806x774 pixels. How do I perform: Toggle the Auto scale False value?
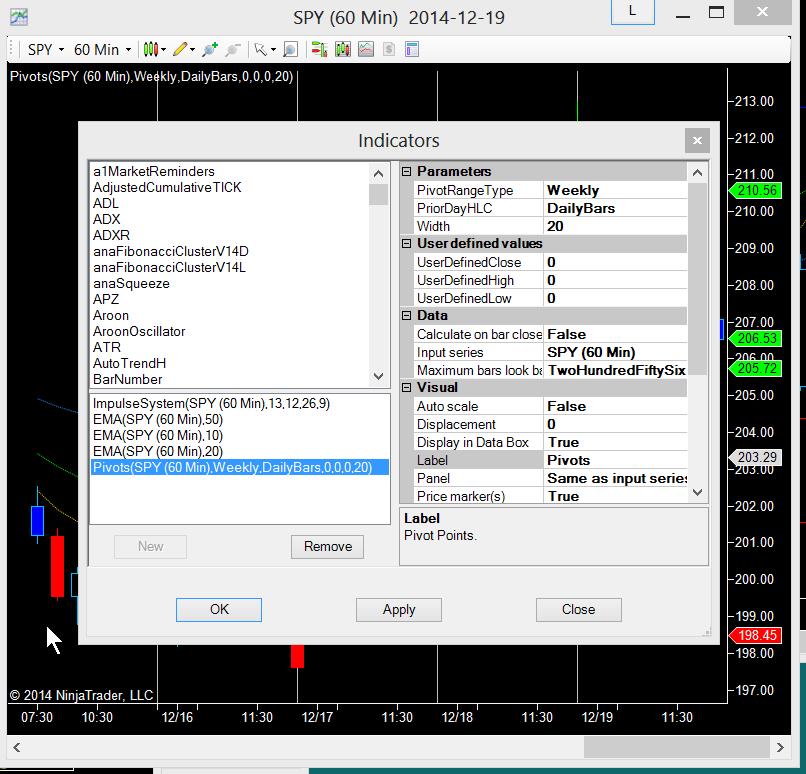pos(615,406)
